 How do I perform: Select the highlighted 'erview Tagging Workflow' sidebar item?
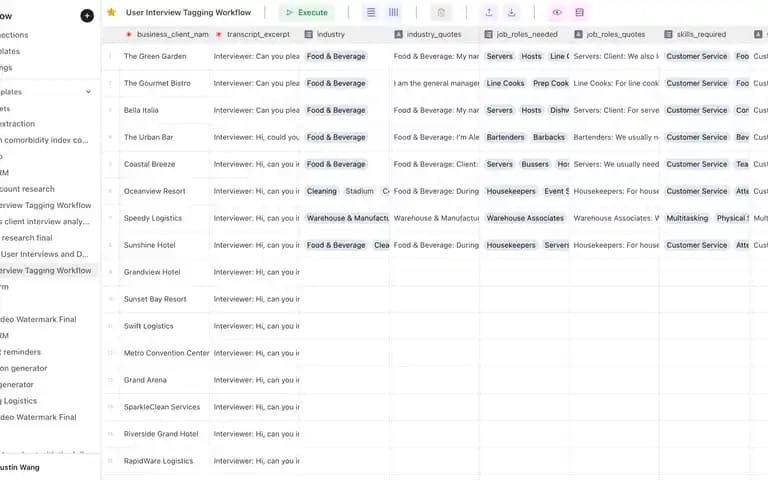(x=47, y=270)
